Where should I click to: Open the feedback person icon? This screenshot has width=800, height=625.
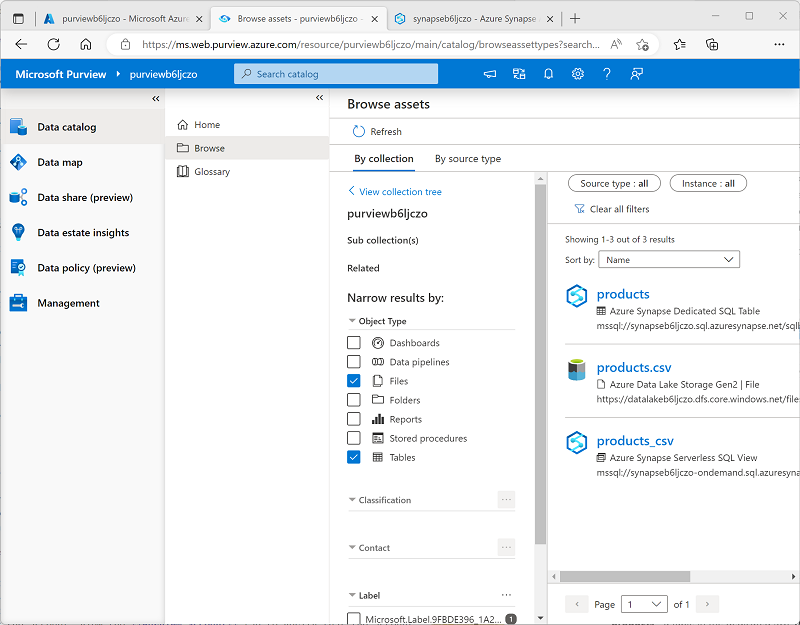click(x=636, y=74)
